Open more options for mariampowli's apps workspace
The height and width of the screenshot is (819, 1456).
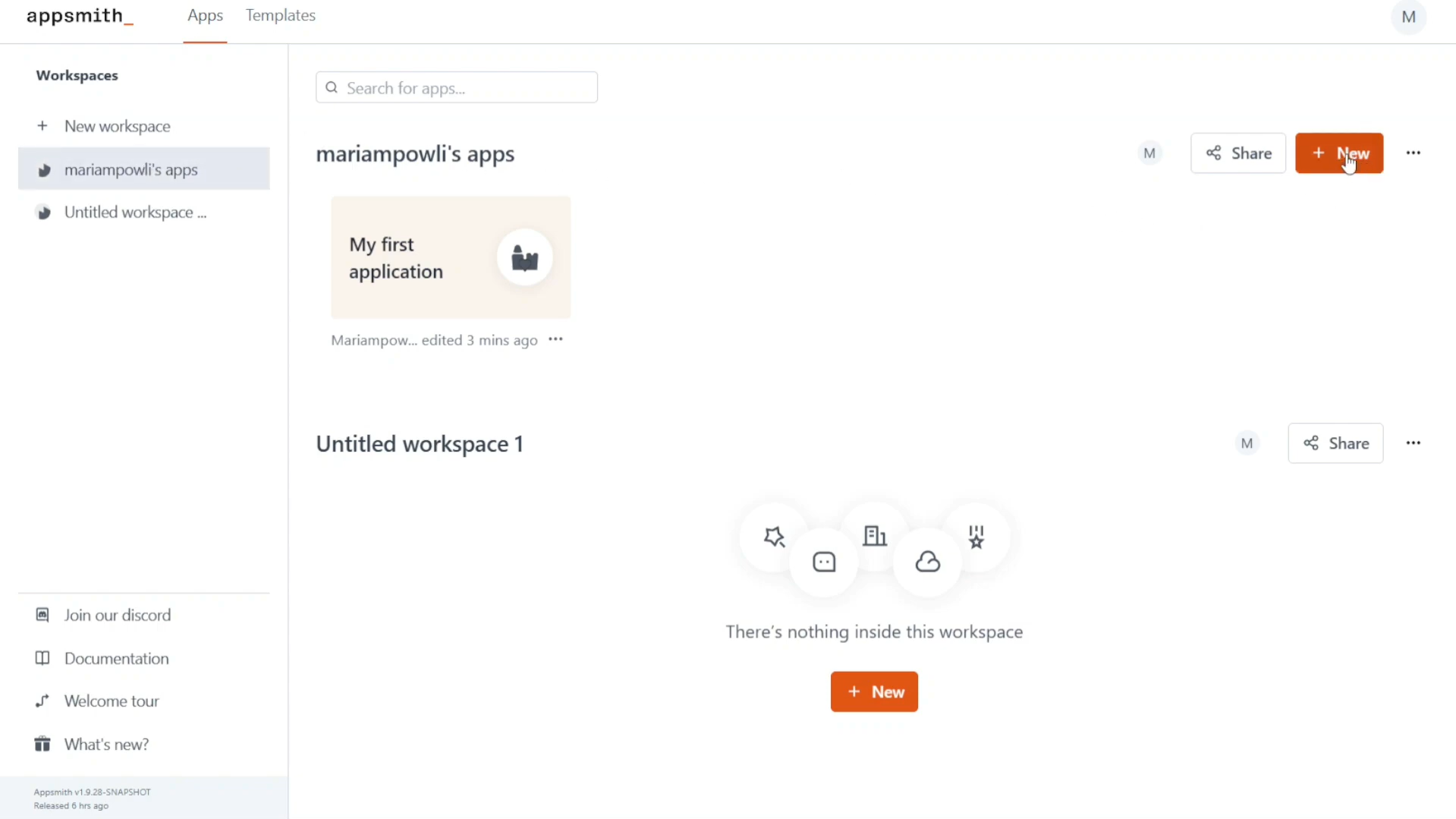tap(1413, 153)
